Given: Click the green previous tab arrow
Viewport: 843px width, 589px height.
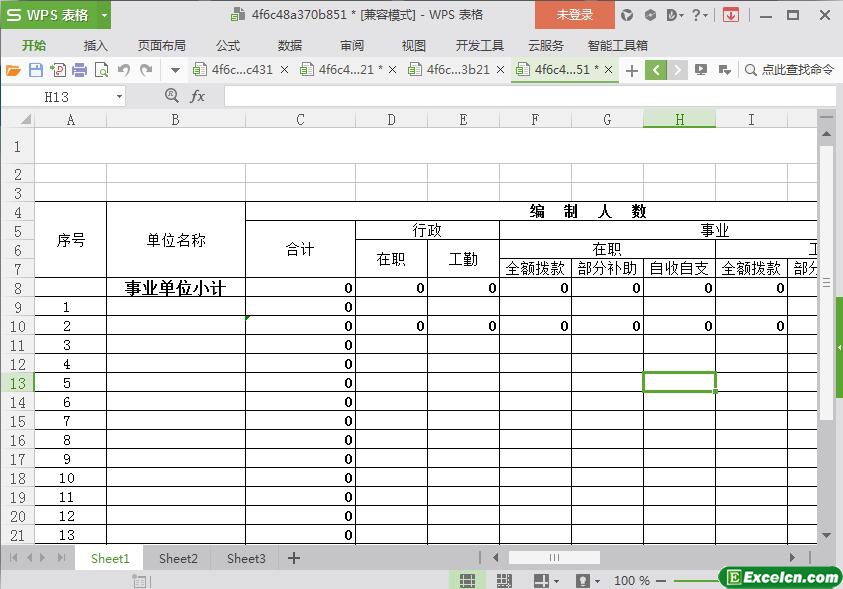Looking at the screenshot, I should click(656, 70).
